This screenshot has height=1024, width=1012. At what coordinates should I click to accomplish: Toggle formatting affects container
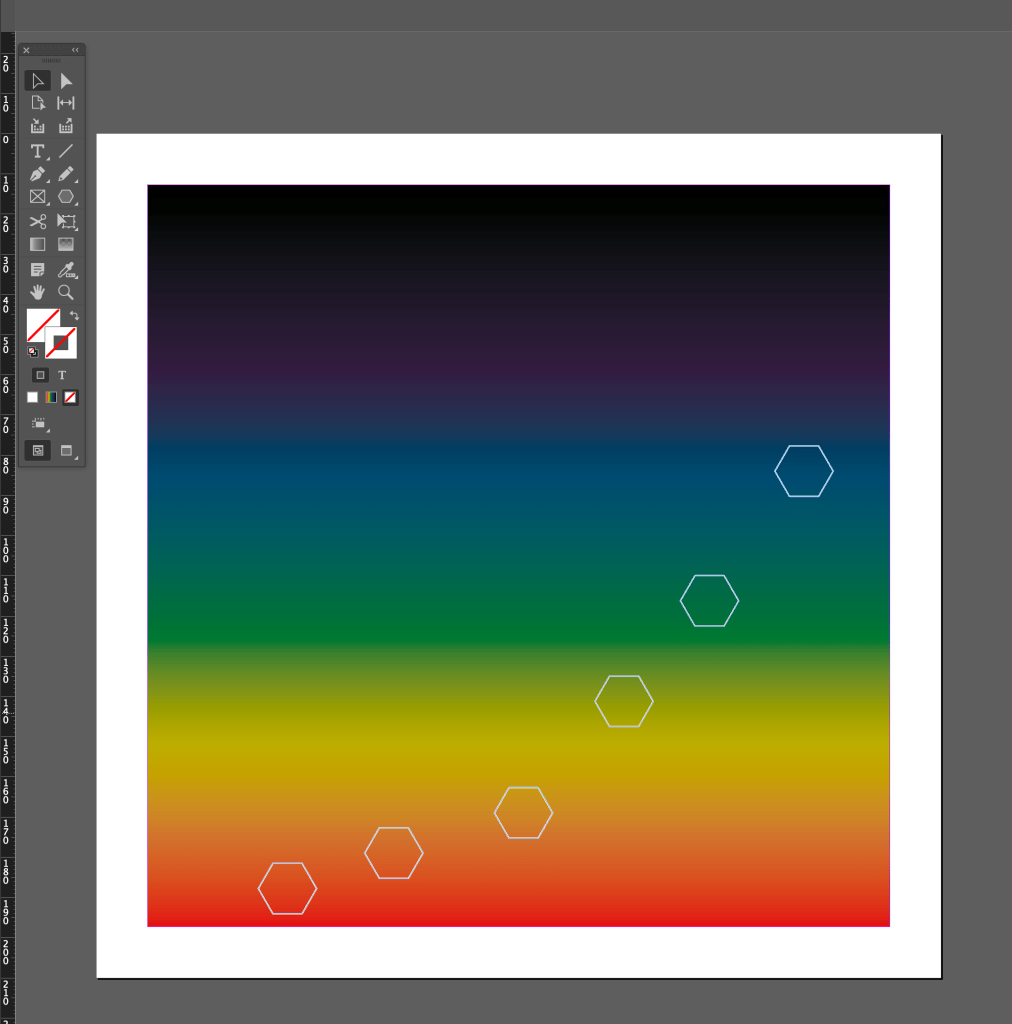[40, 375]
